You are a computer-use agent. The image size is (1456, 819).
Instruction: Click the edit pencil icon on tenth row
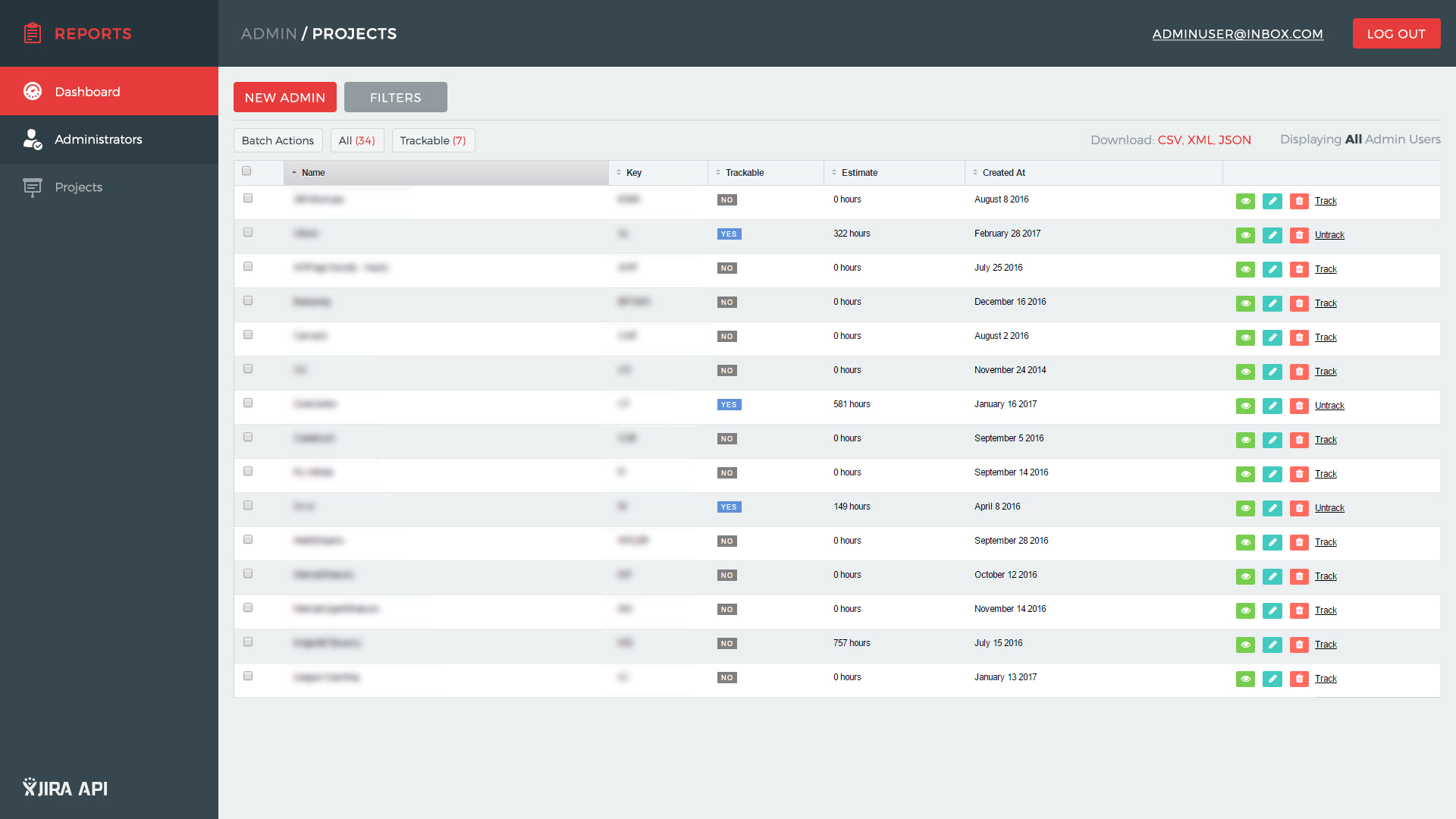click(1272, 507)
